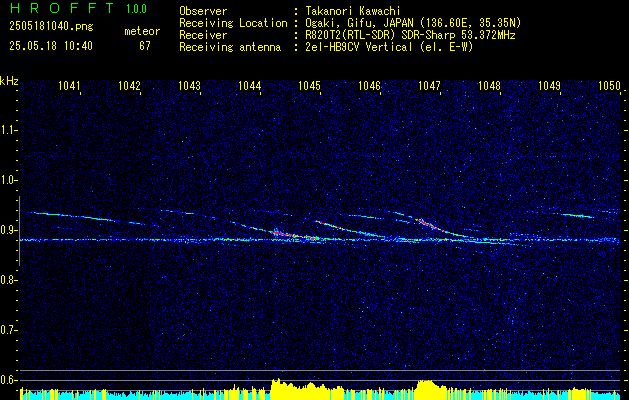629x400 pixels.
Task: Click the Observer label
Action: click(203, 11)
